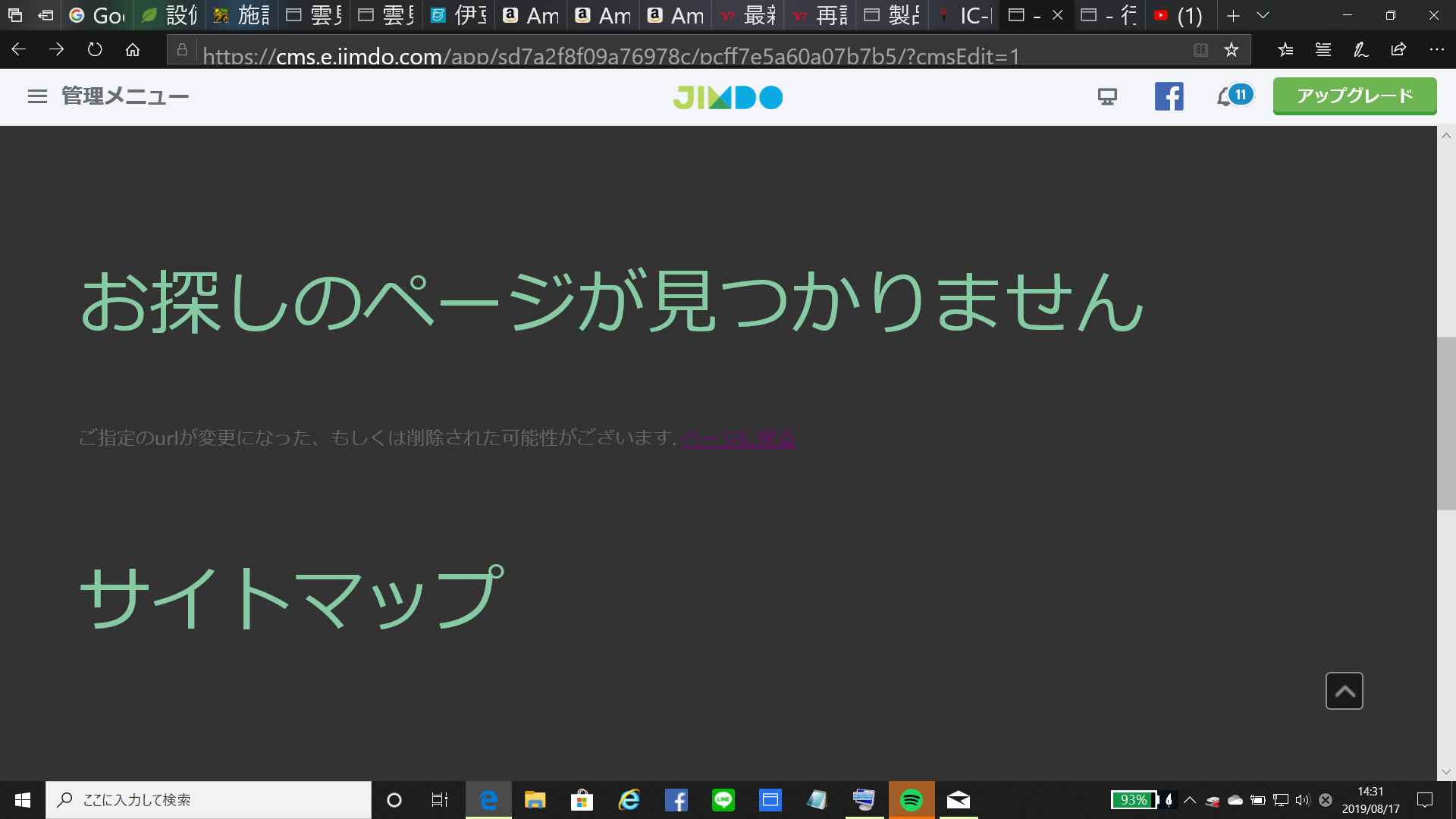This screenshot has height=819, width=1456.
Task: Click the green アップグレード button
Action: 1354,96
